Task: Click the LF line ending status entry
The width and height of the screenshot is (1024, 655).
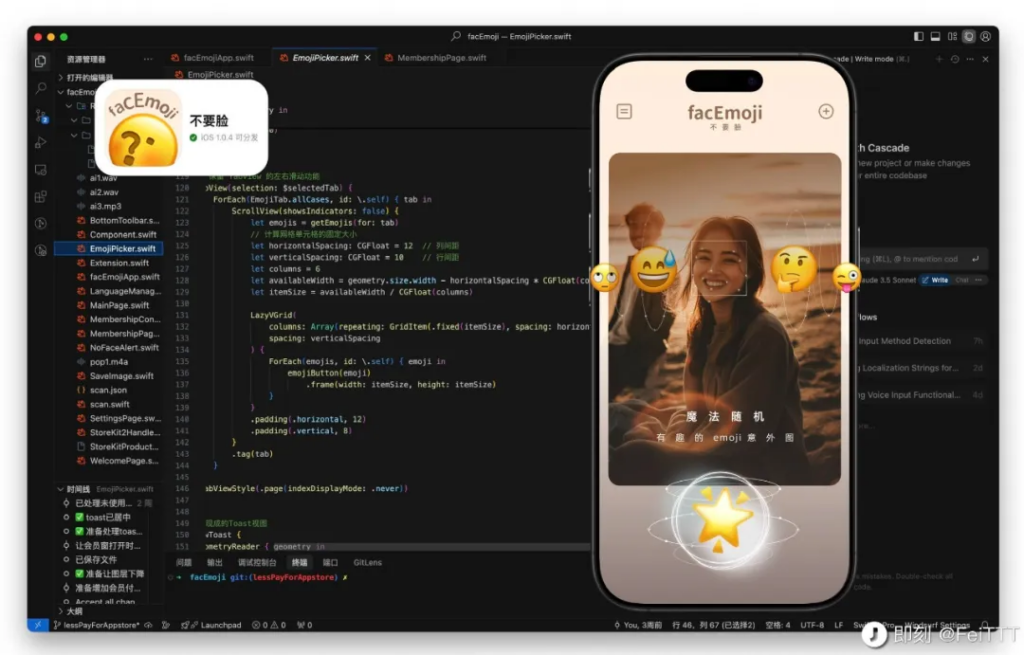Action: pyautogui.click(x=839, y=625)
